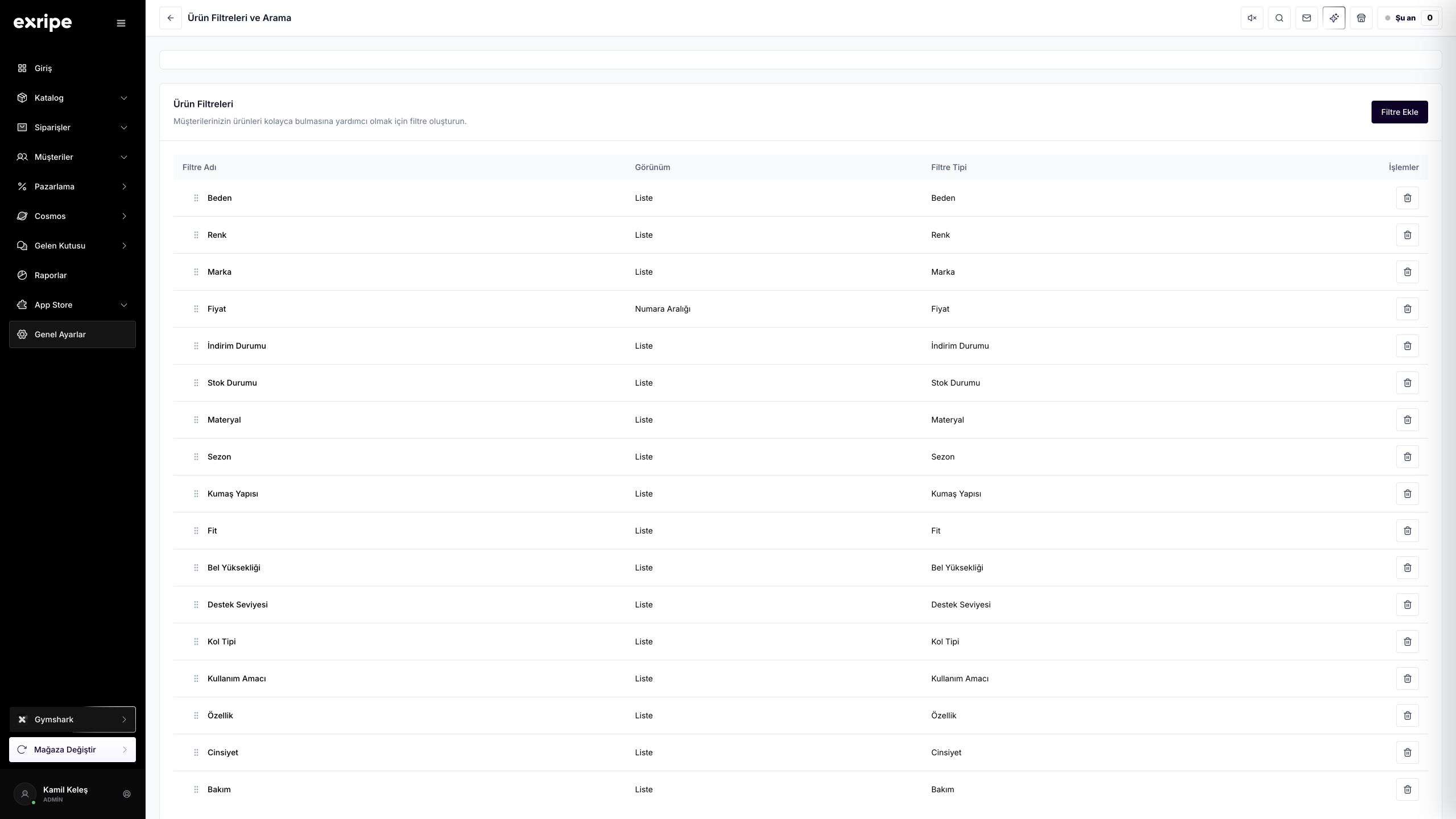Click drag handle beside Materyal filter
The height and width of the screenshot is (819, 1456).
tap(196, 420)
